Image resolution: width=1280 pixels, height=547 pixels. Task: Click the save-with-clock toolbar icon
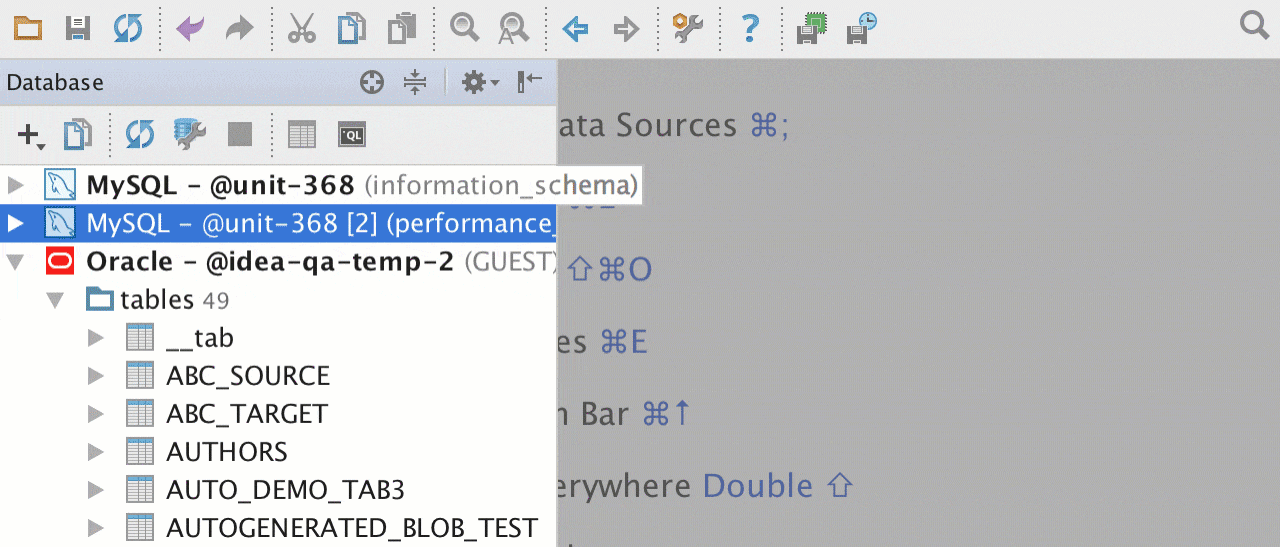(x=862, y=28)
